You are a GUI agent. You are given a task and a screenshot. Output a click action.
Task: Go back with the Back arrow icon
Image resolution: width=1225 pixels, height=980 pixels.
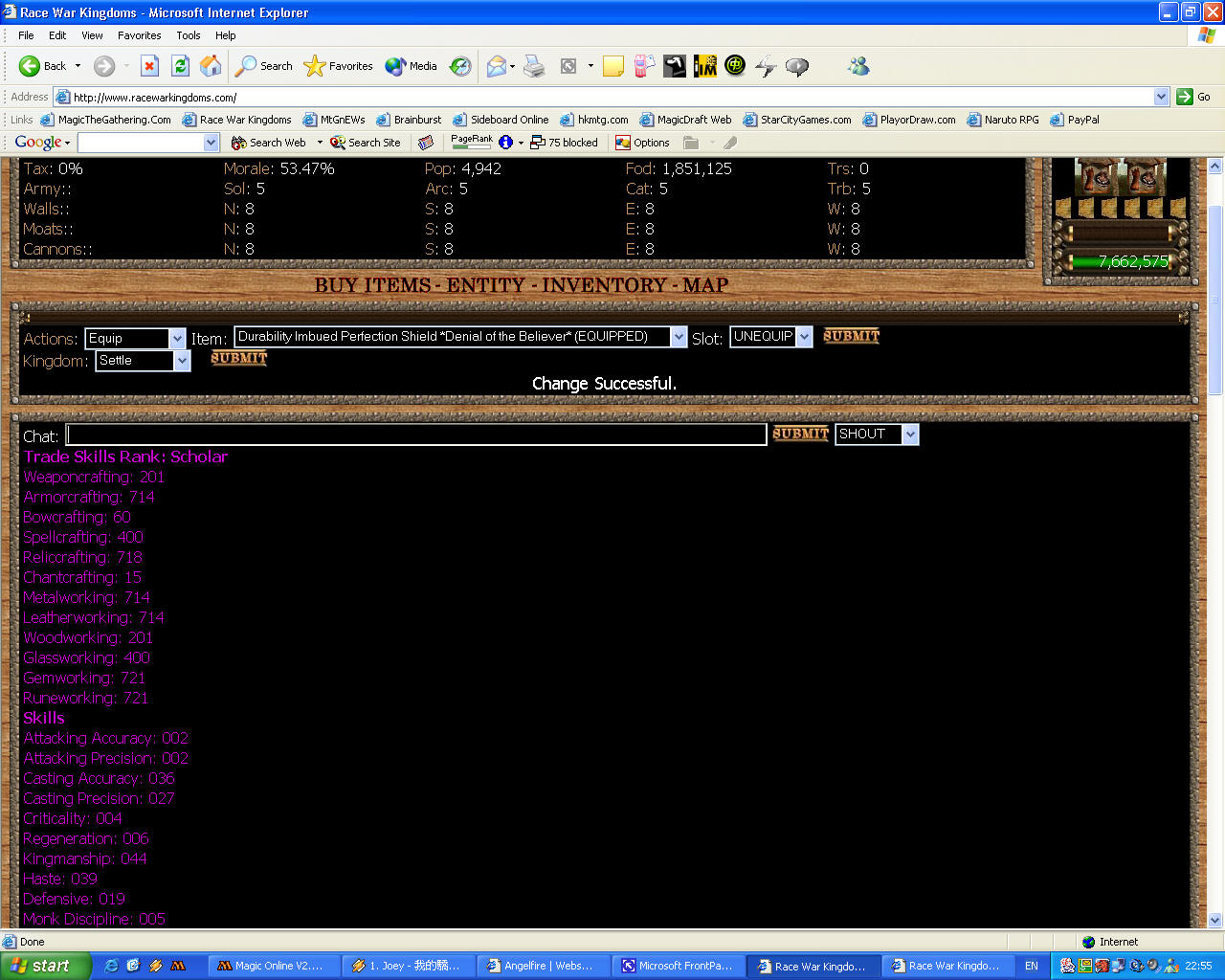30,66
